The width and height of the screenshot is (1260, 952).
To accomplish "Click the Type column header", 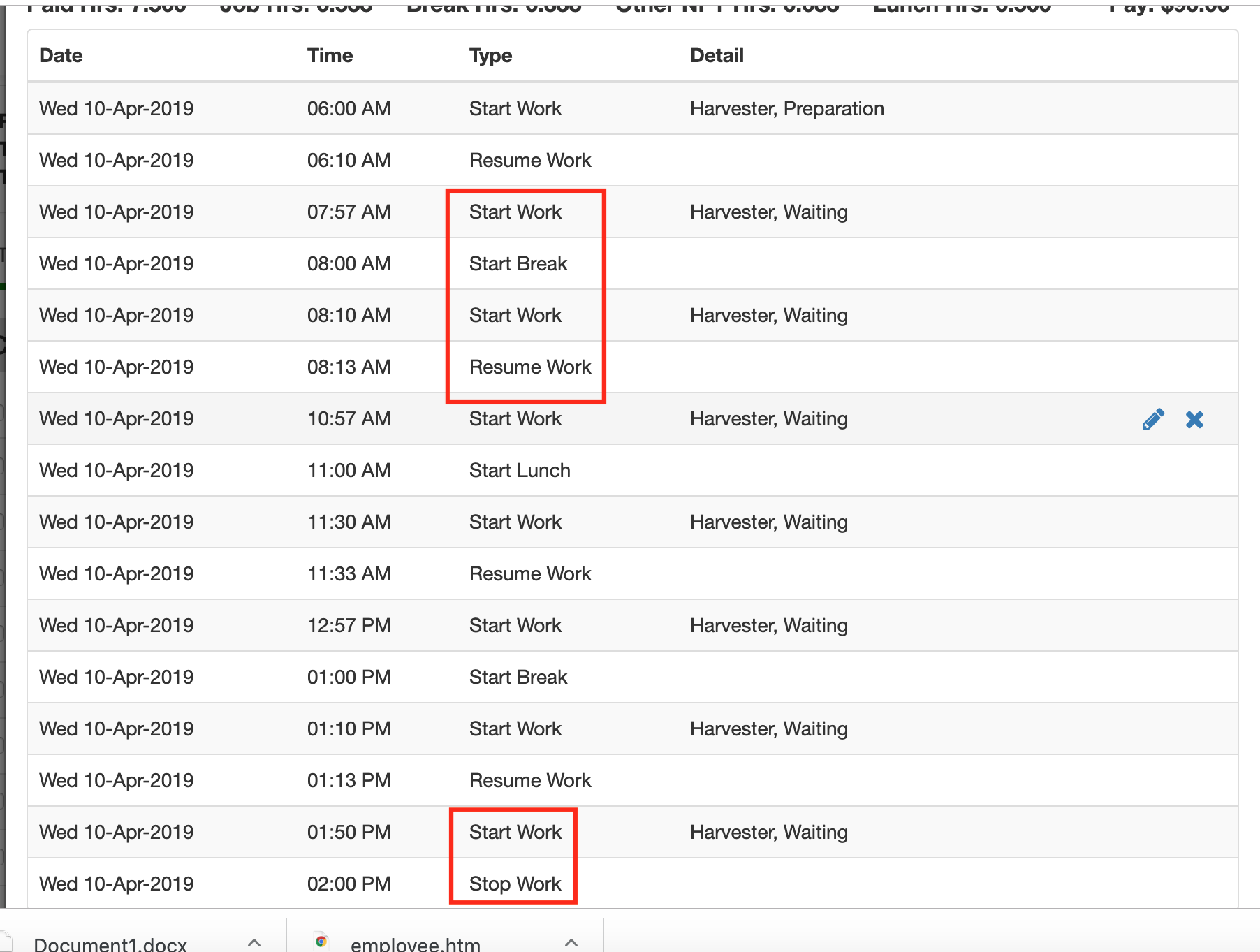I will (x=490, y=55).
